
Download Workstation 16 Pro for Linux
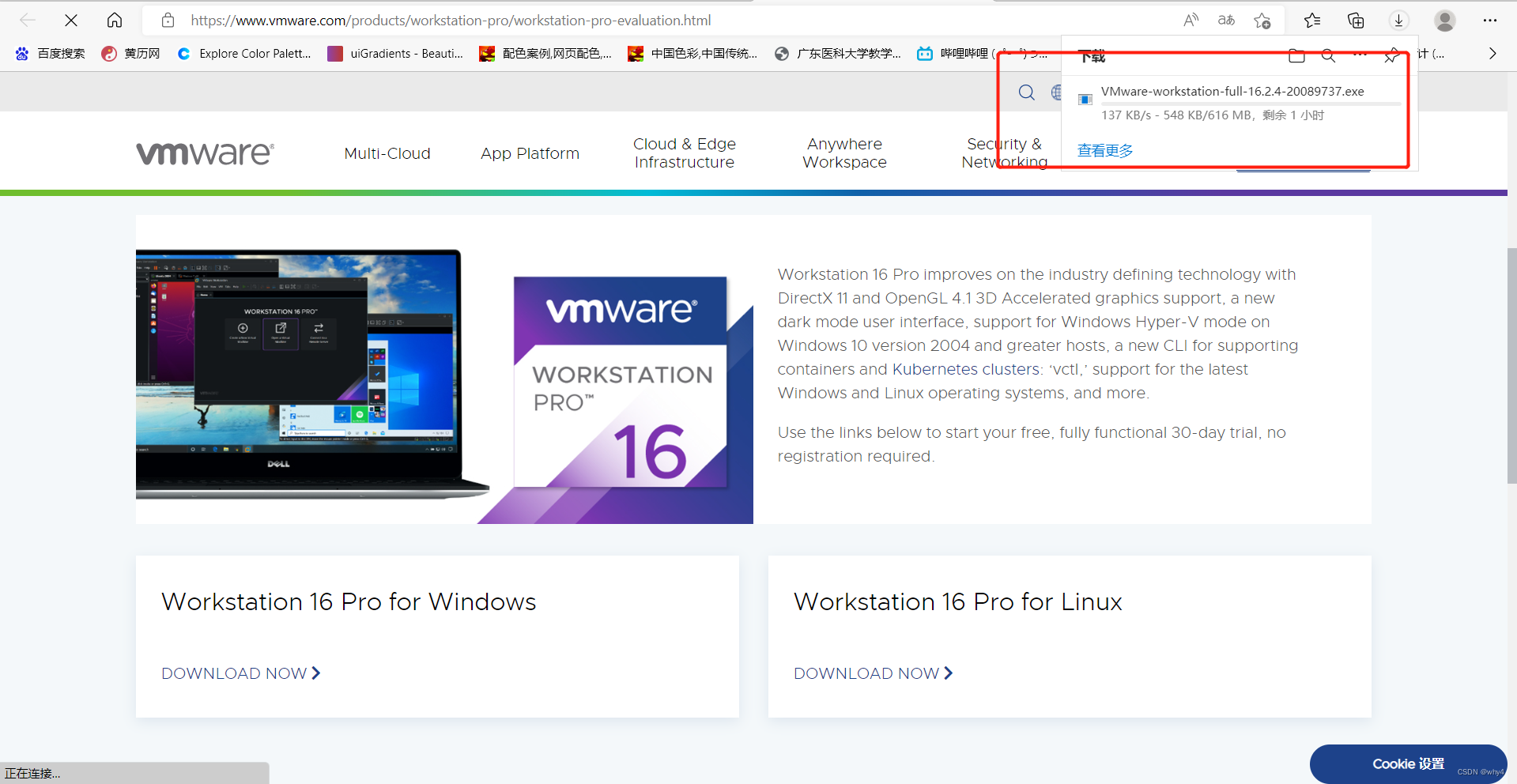(x=874, y=673)
